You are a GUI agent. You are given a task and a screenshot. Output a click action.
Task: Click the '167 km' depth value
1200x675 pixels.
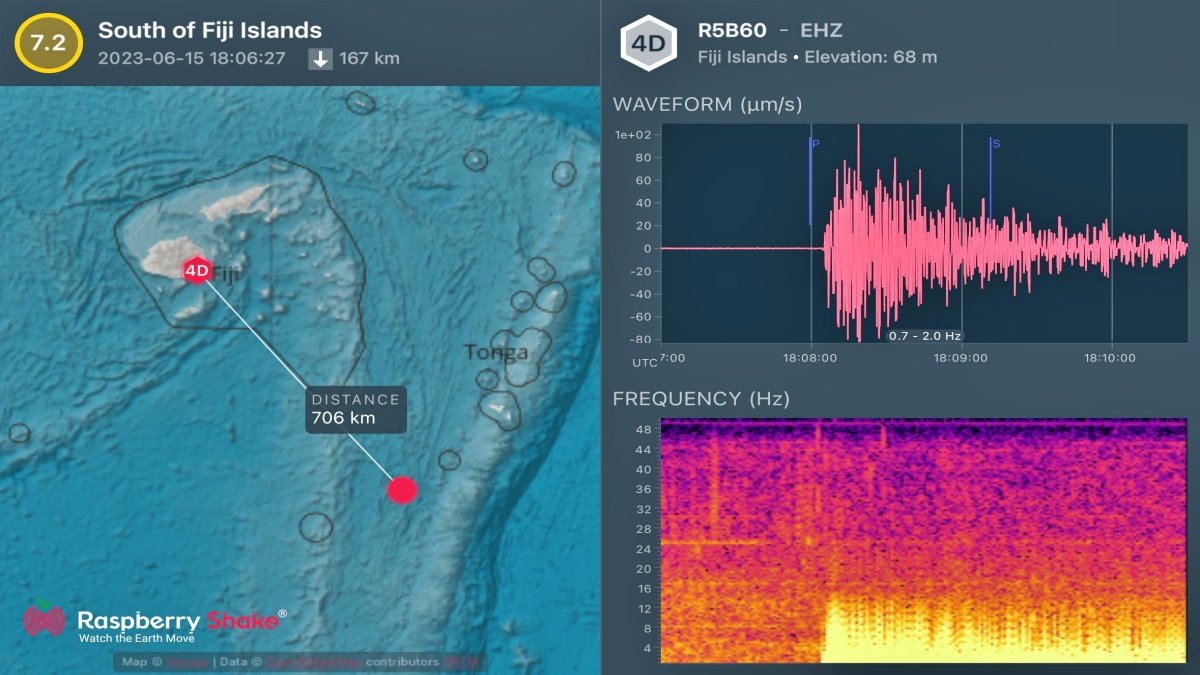coord(369,58)
